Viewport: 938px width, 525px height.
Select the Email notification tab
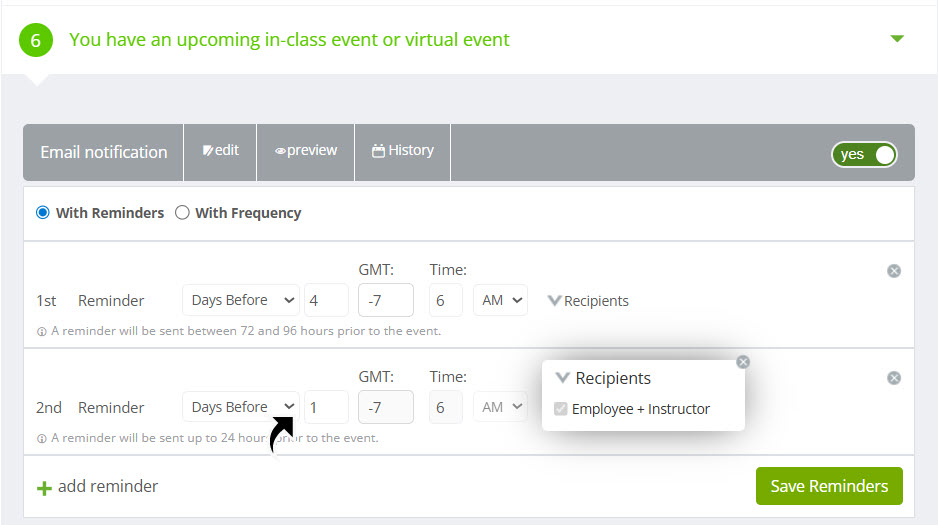pyautogui.click(x=103, y=152)
